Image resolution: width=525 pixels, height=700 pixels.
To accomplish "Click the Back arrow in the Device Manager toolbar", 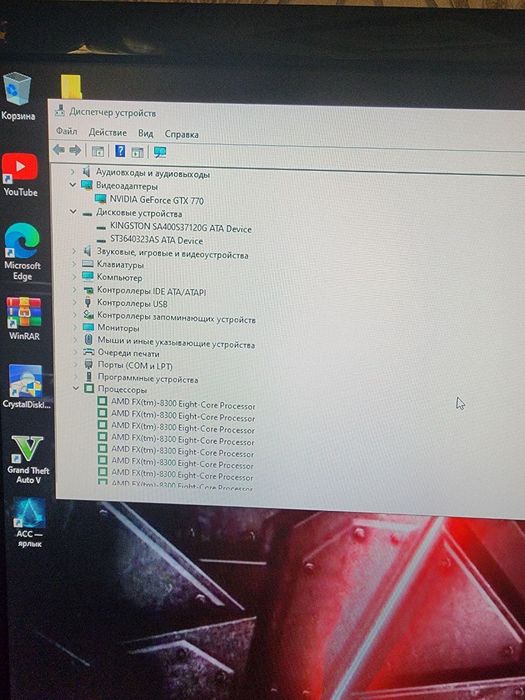I will 58,150.
